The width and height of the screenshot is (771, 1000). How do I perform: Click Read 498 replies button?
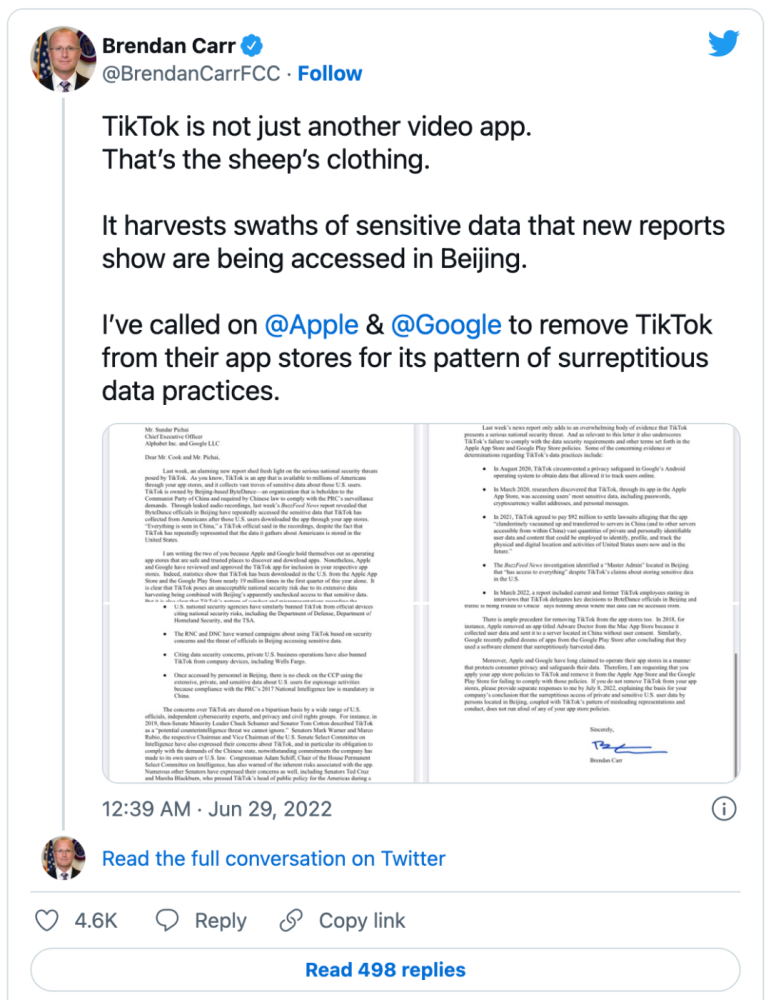click(385, 970)
